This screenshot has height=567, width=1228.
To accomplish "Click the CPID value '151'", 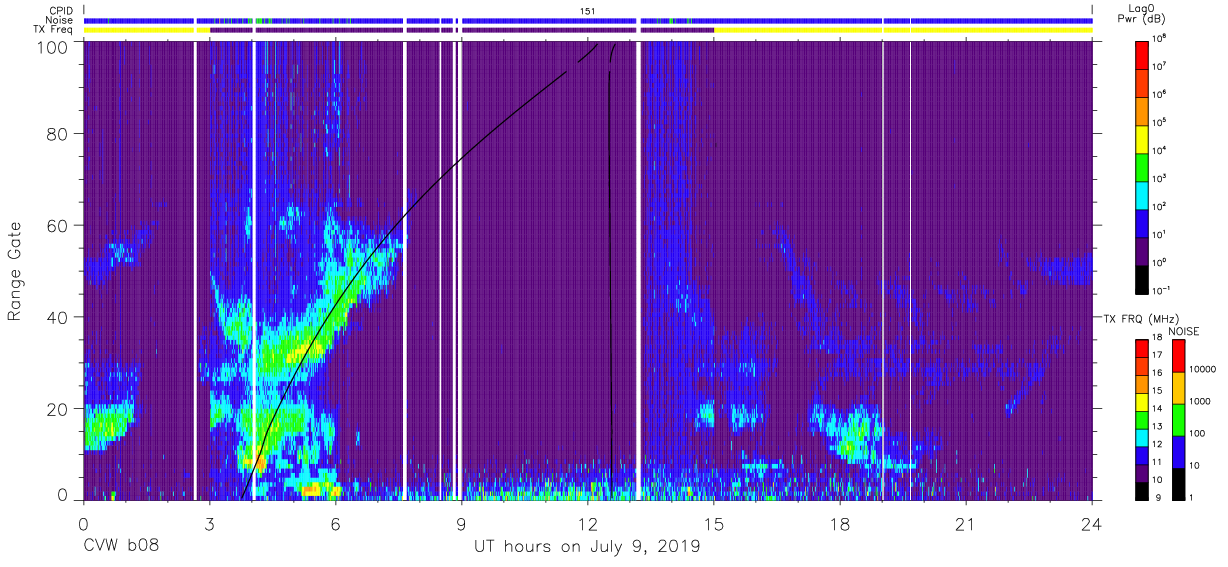I will pyautogui.click(x=588, y=11).
